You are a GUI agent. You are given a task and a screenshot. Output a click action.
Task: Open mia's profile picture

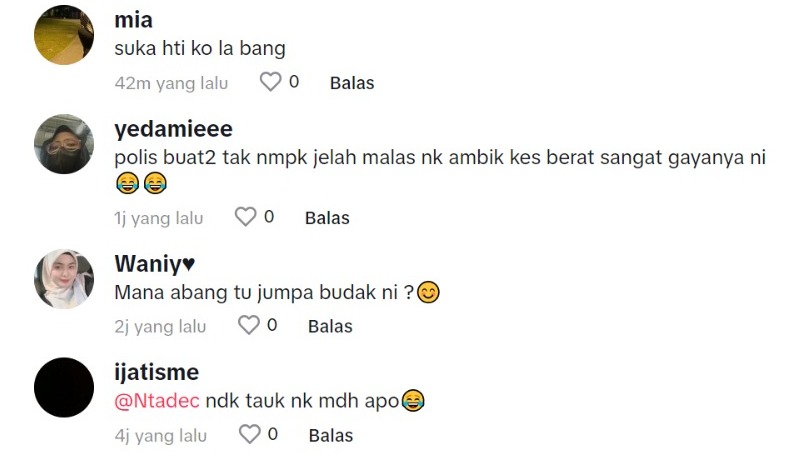[64, 35]
